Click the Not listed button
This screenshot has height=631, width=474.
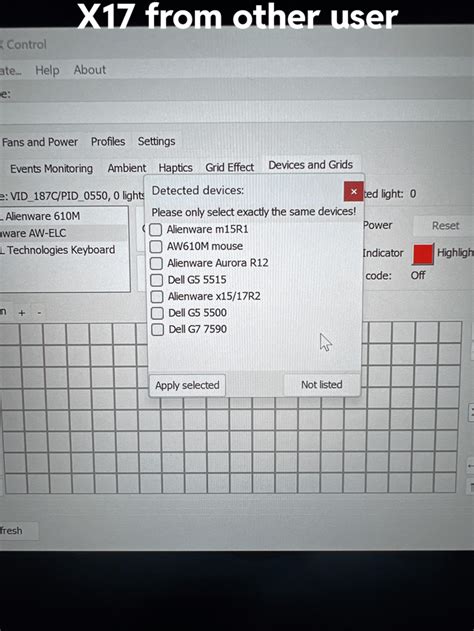click(x=321, y=384)
